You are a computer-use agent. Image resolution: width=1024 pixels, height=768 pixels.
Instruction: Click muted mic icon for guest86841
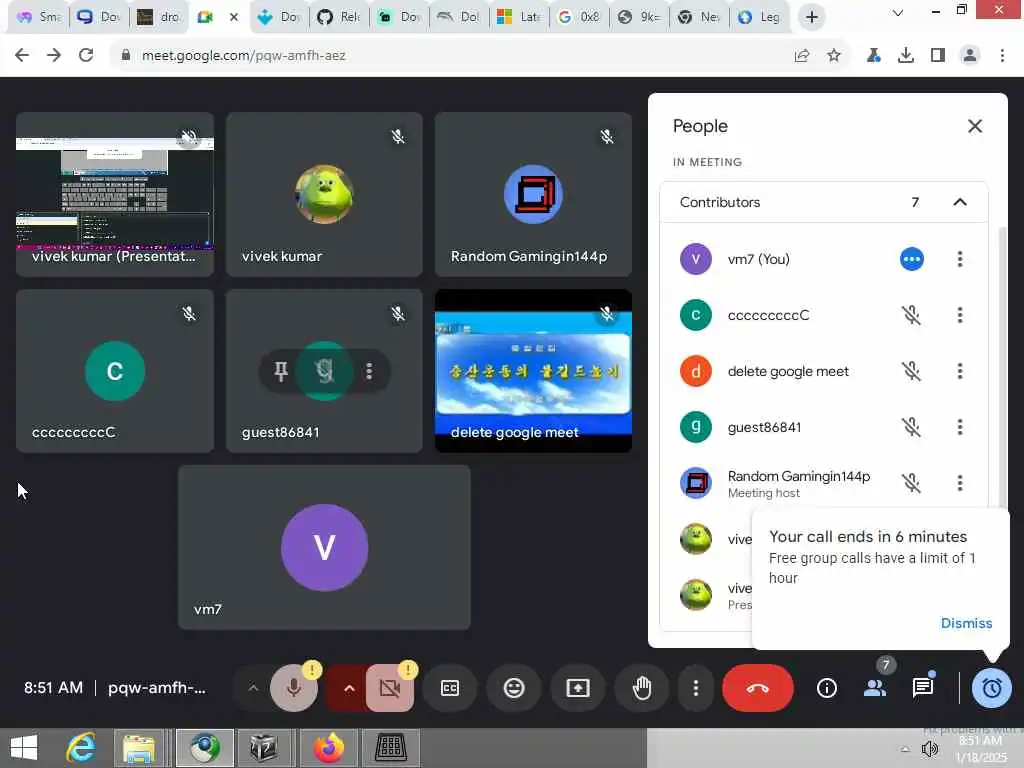click(912, 427)
